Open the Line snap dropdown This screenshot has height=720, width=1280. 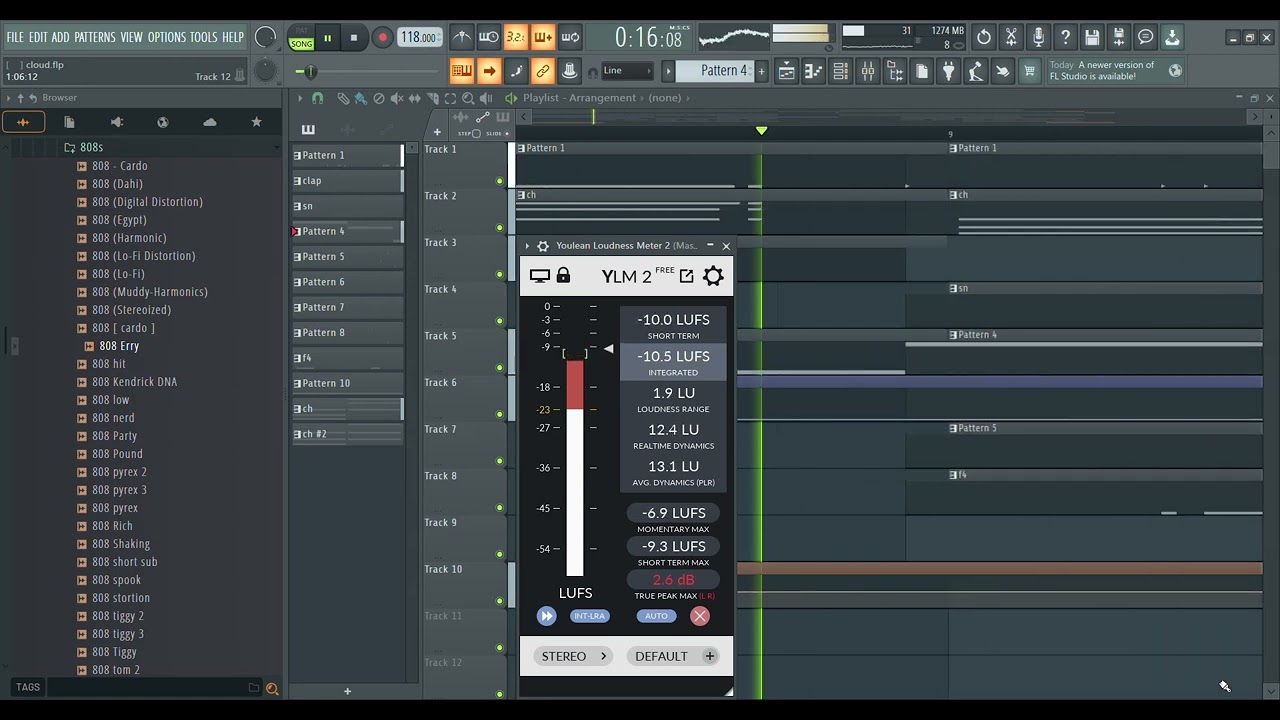click(627, 71)
